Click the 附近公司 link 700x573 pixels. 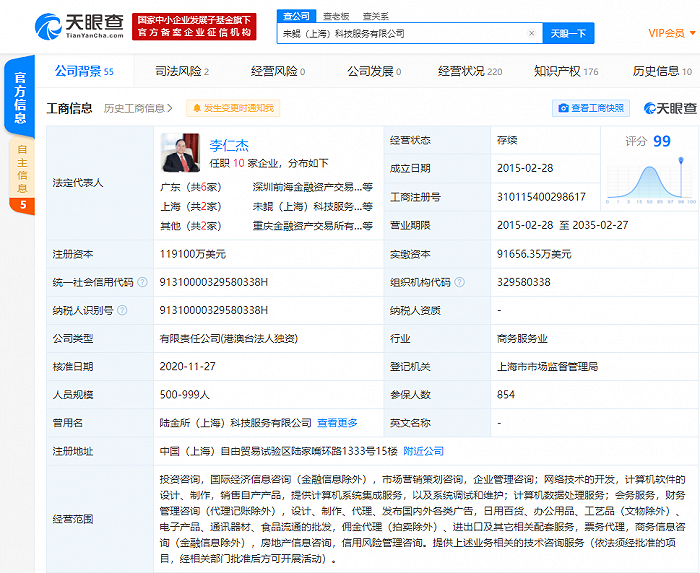coord(423,451)
